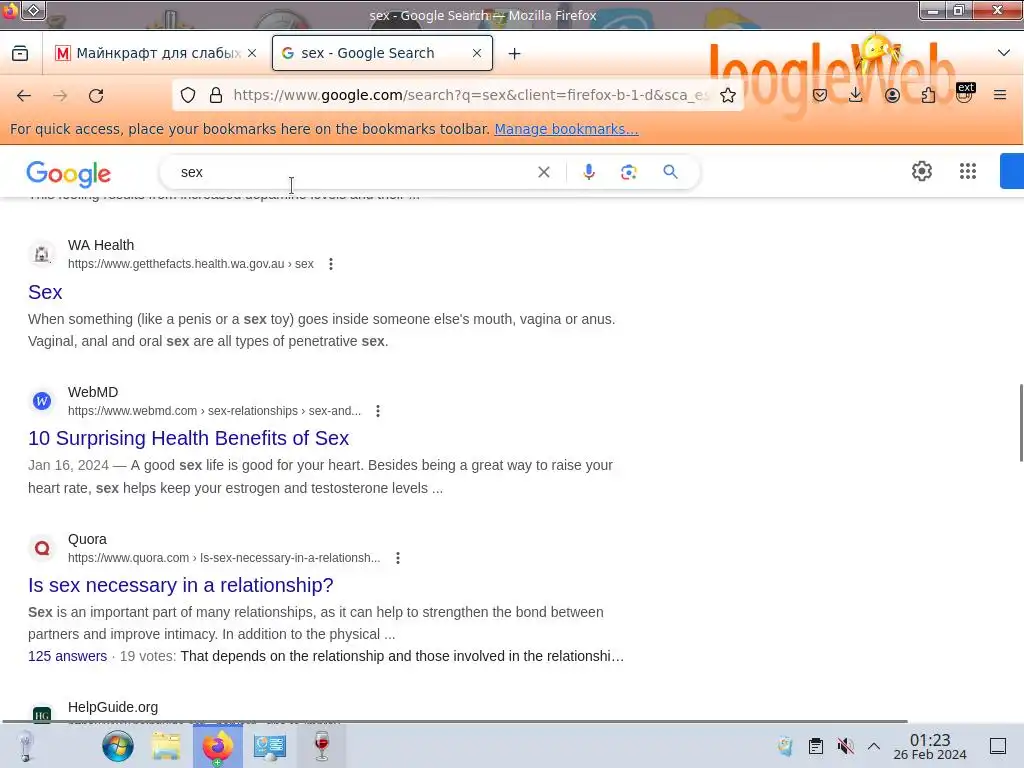1024x768 pixels.
Task: Open more options for Quora result
Action: coord(398,558)
